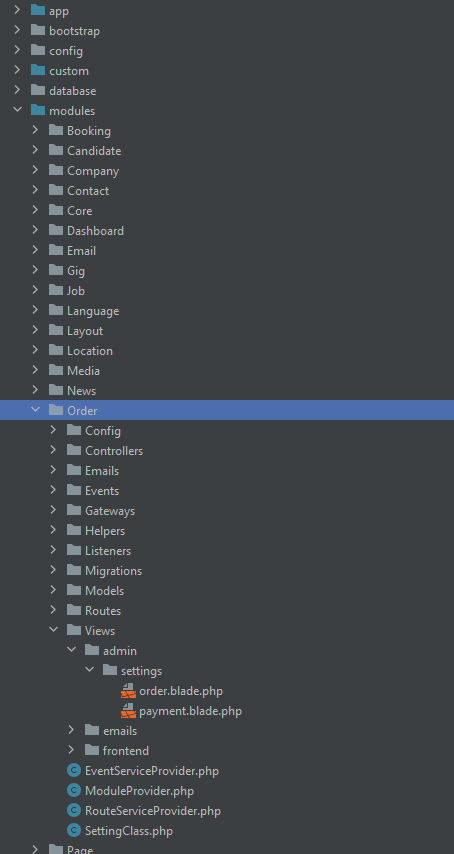Click the payment.blade.php blade icon
This screenshot has width=454, height=854.
(128, 711)
